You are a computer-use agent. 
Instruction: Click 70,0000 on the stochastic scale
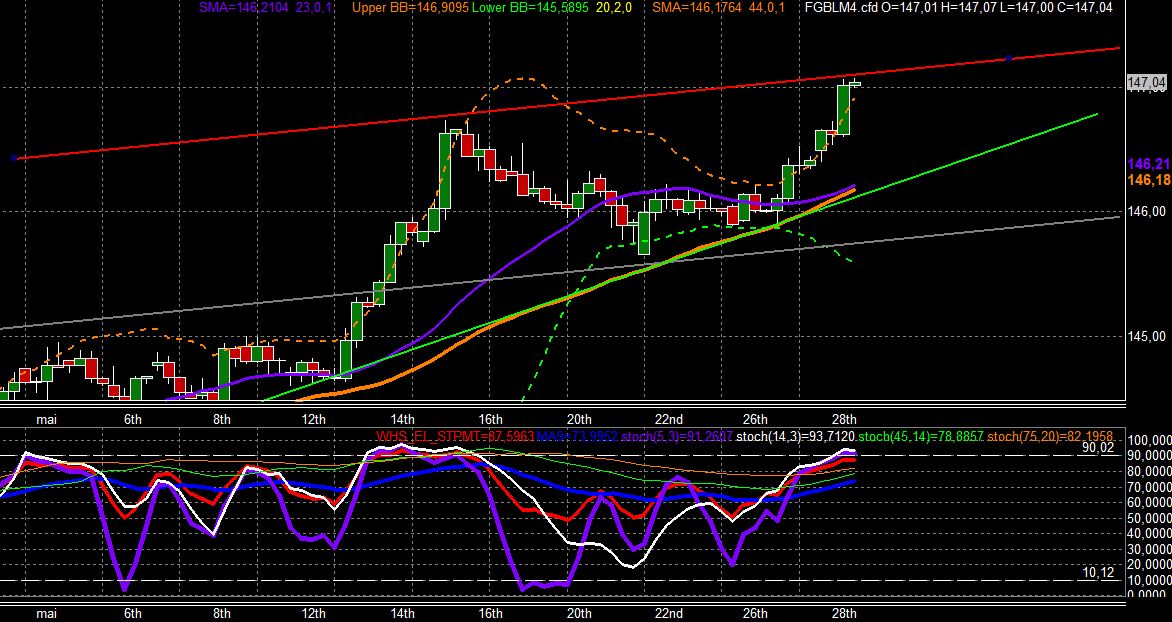pos(1150,487)
